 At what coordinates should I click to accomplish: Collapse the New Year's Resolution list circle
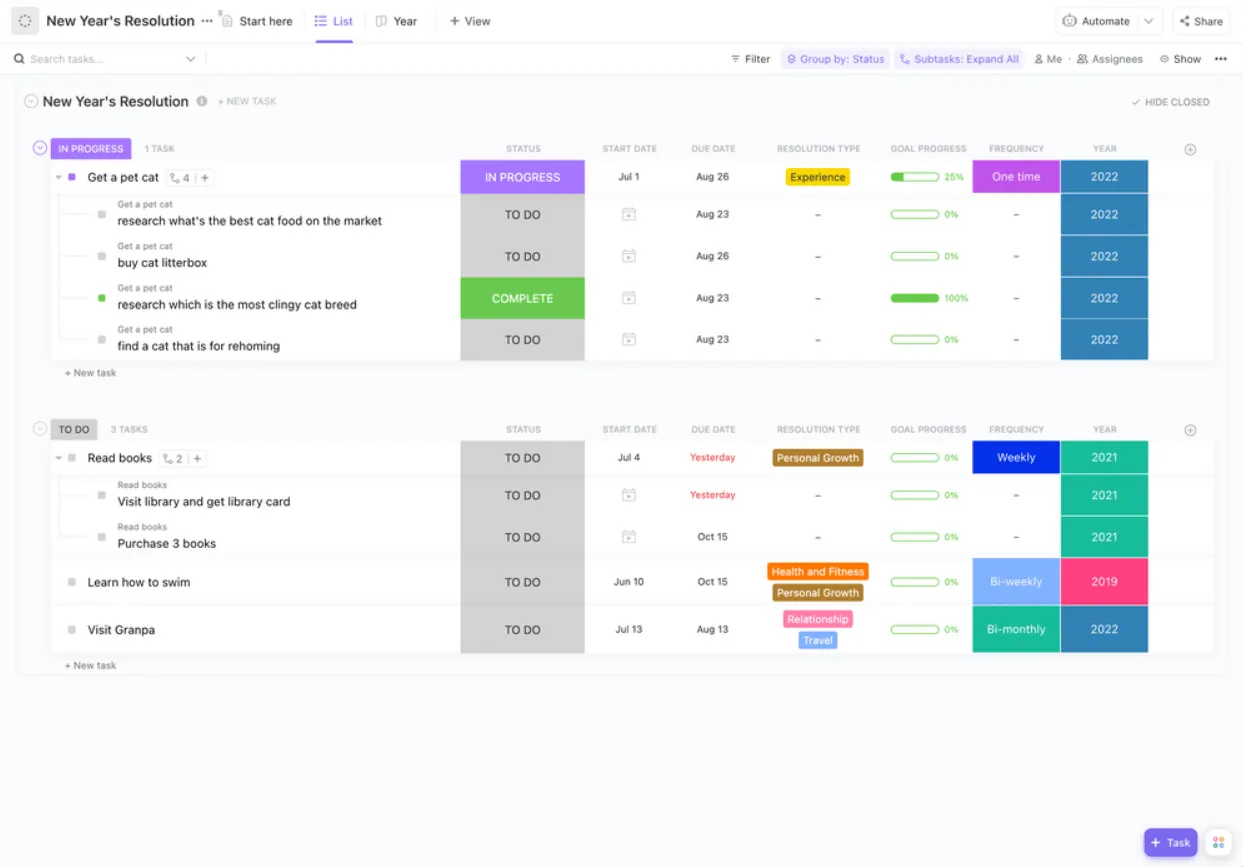[x=31, y=101]
